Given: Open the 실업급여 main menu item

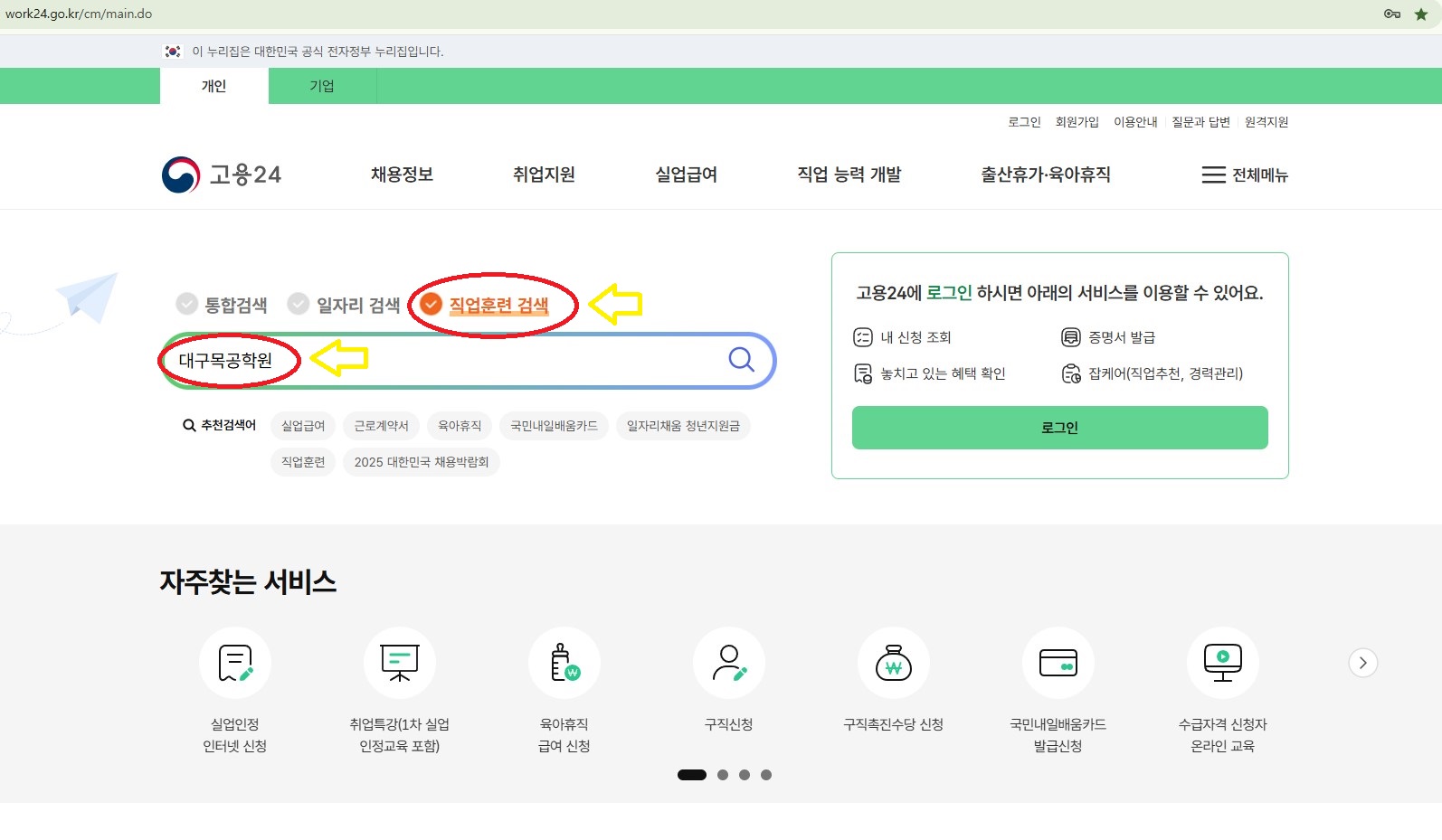Looking at the screenshot, I should point(686,175).
